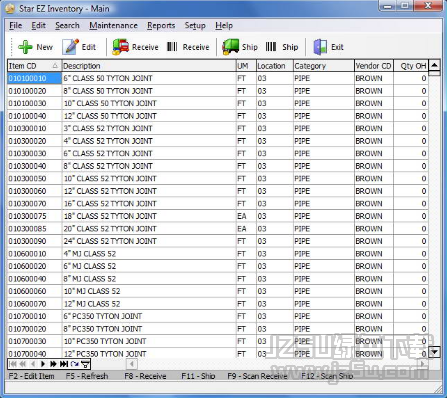
Task: Click the green plus New icon
Action: [25, 47]
